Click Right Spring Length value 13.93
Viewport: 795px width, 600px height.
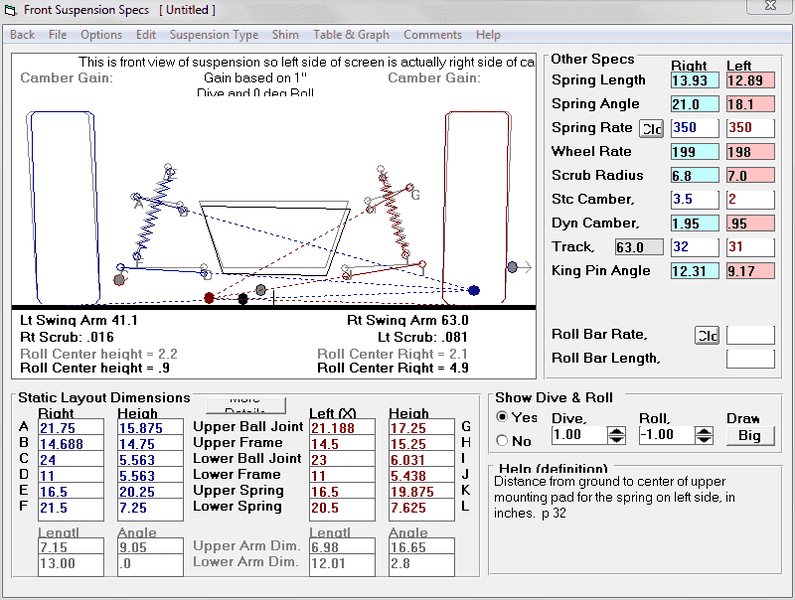tap(695, 80)
